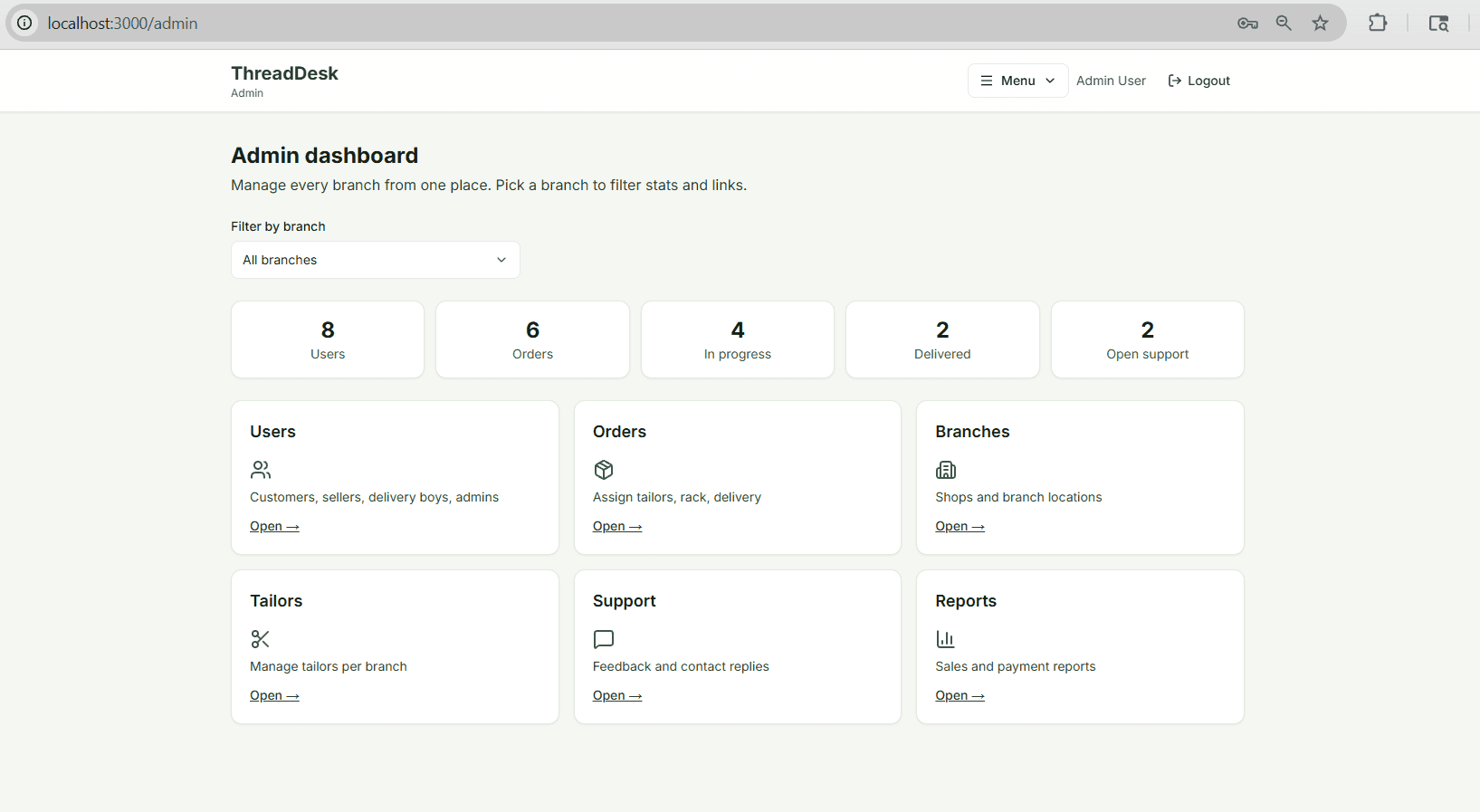Click the Reports card heading

(x=966, y=601)
